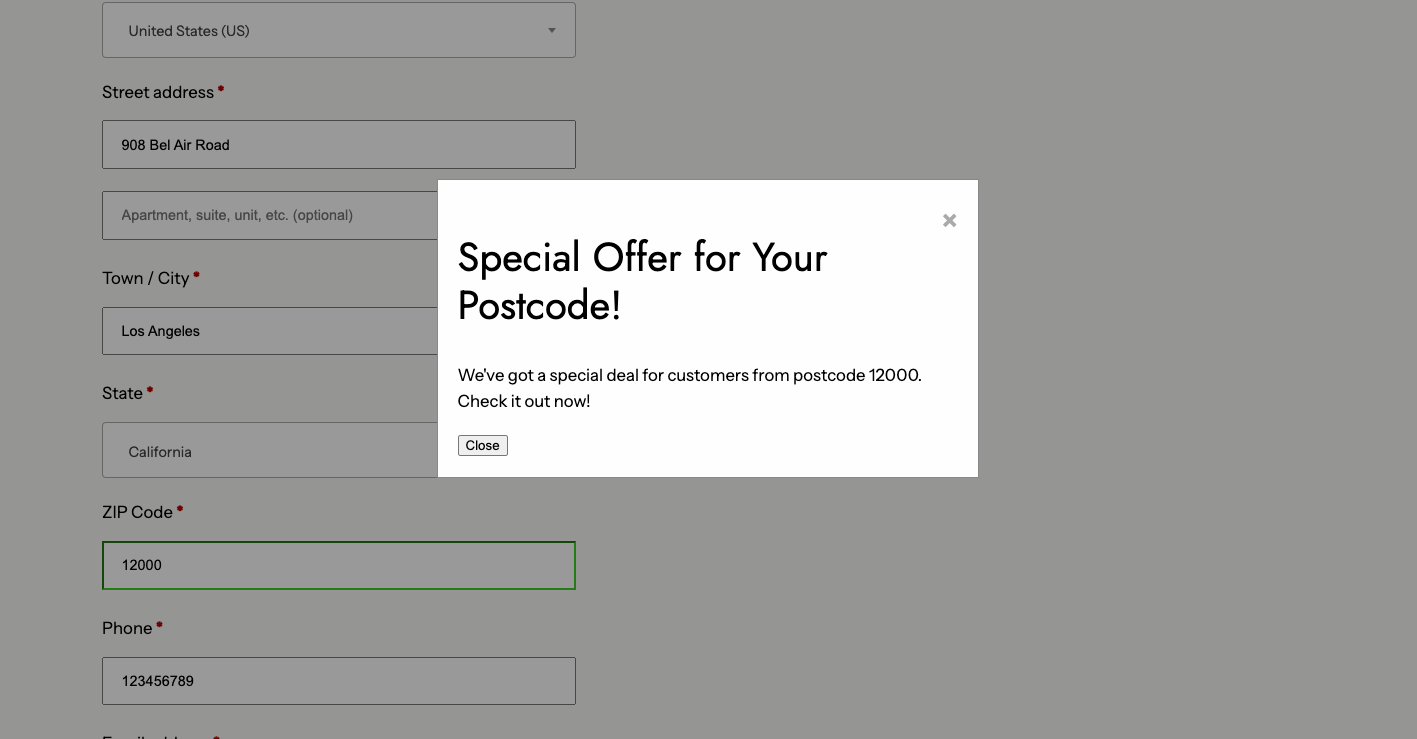Click the Street address label
This screenshot has height=739, width=1417.
[x=158, y=92]
